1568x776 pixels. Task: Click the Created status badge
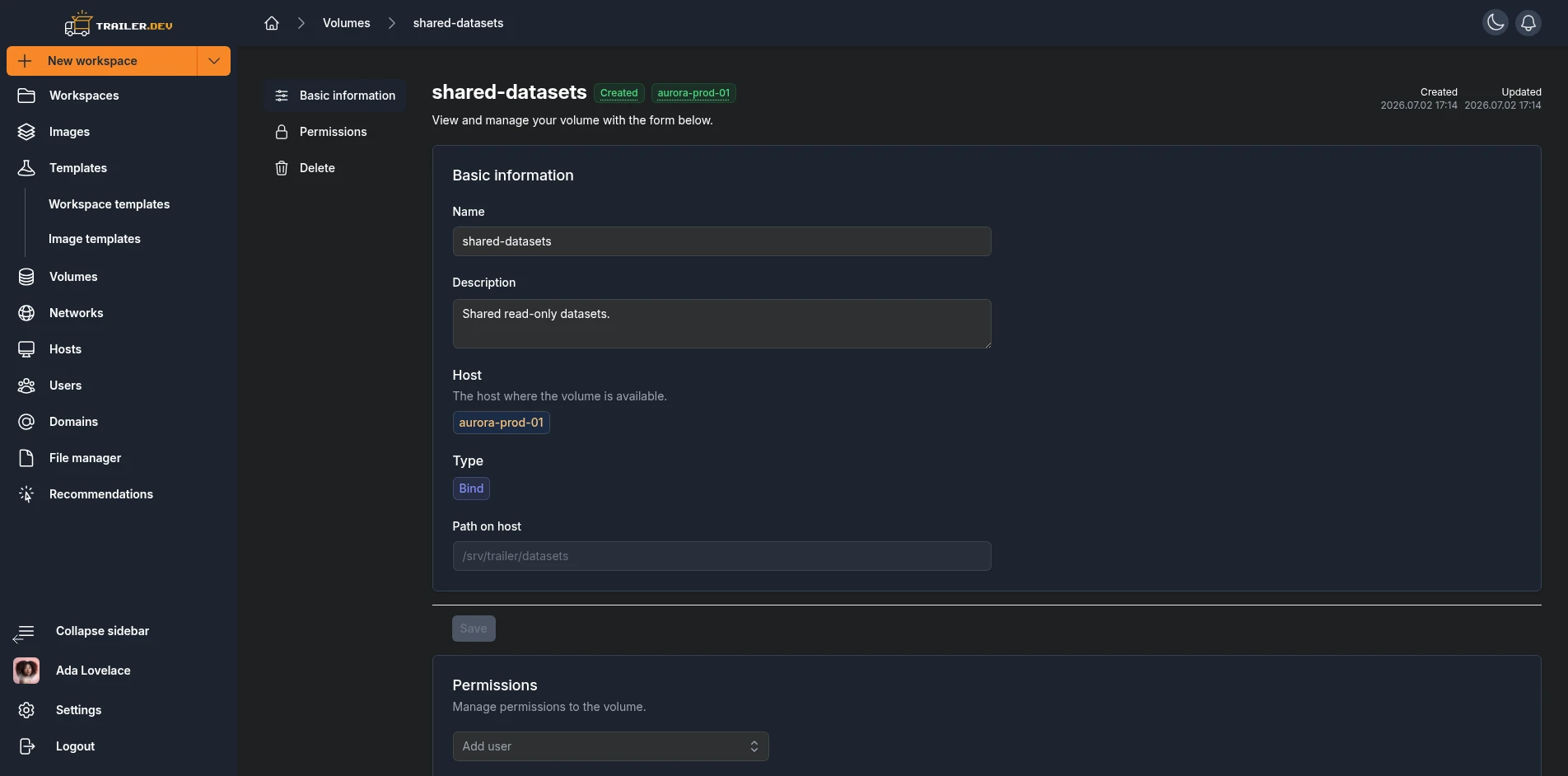click(x=618, y=93)
